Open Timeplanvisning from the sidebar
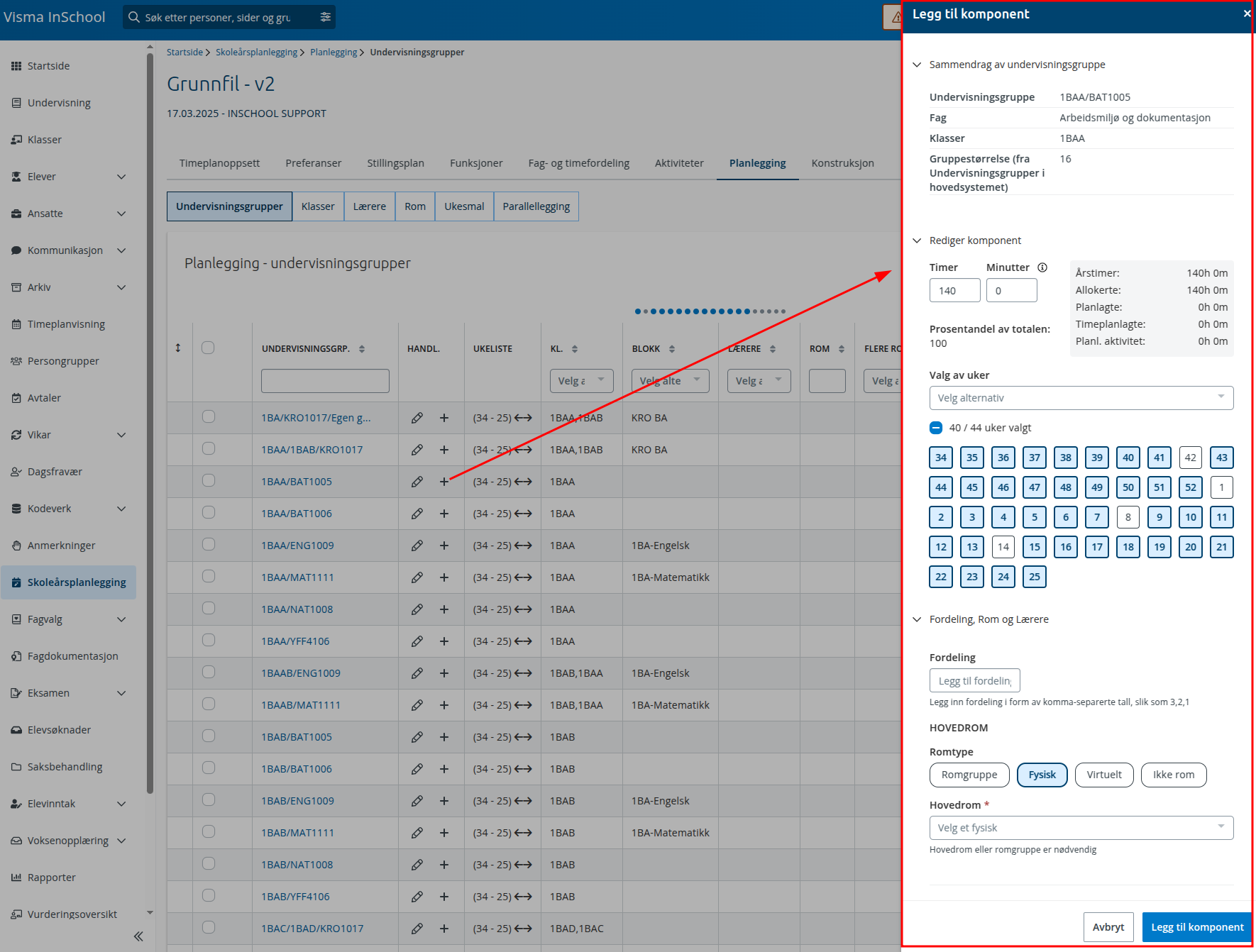Screen dimensions: 1256x952 (66, 324)
